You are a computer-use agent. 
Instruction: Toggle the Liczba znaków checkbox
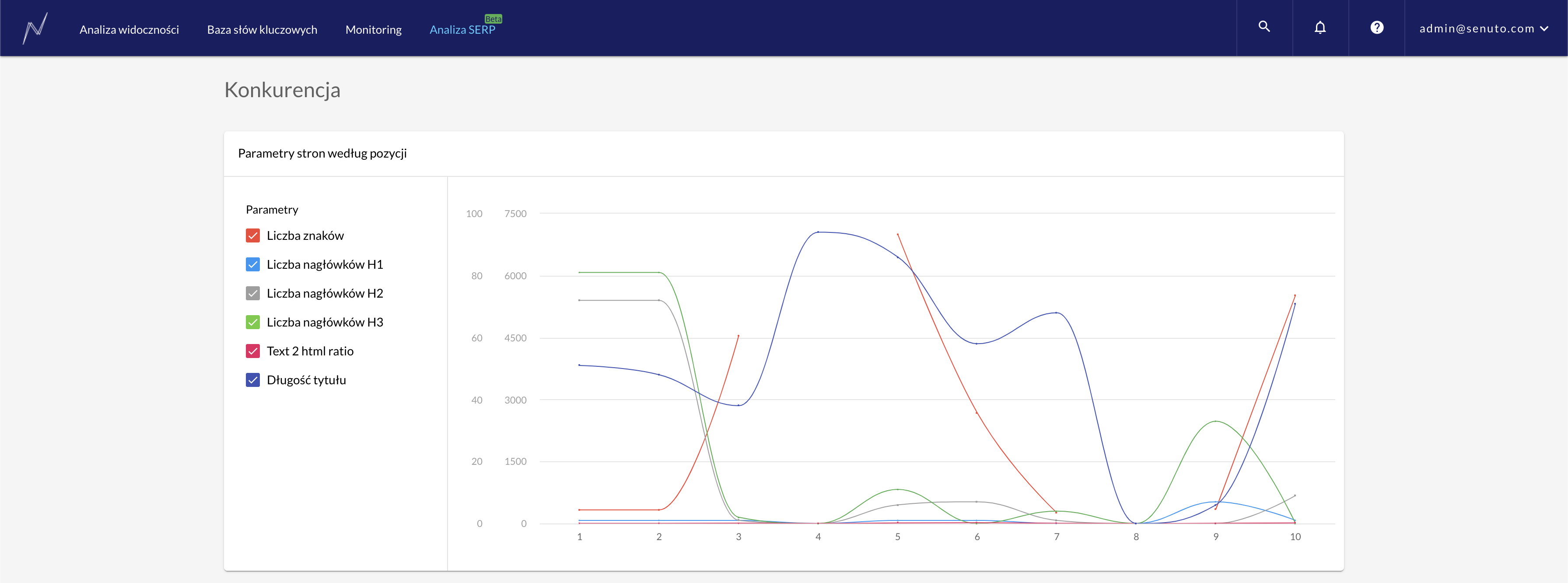tap(252, 236)
